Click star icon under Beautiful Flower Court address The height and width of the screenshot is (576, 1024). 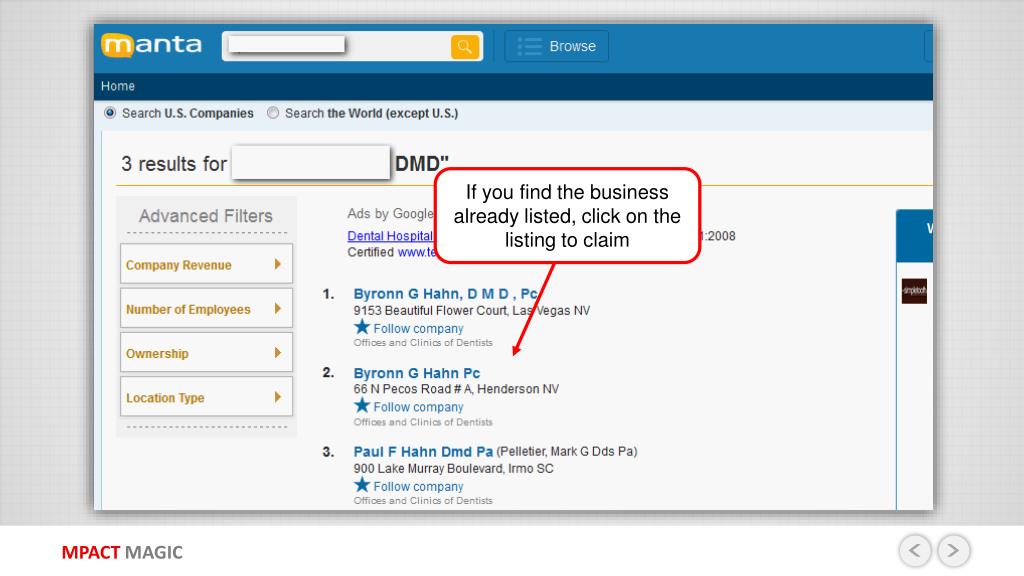[x=362, y=327]
